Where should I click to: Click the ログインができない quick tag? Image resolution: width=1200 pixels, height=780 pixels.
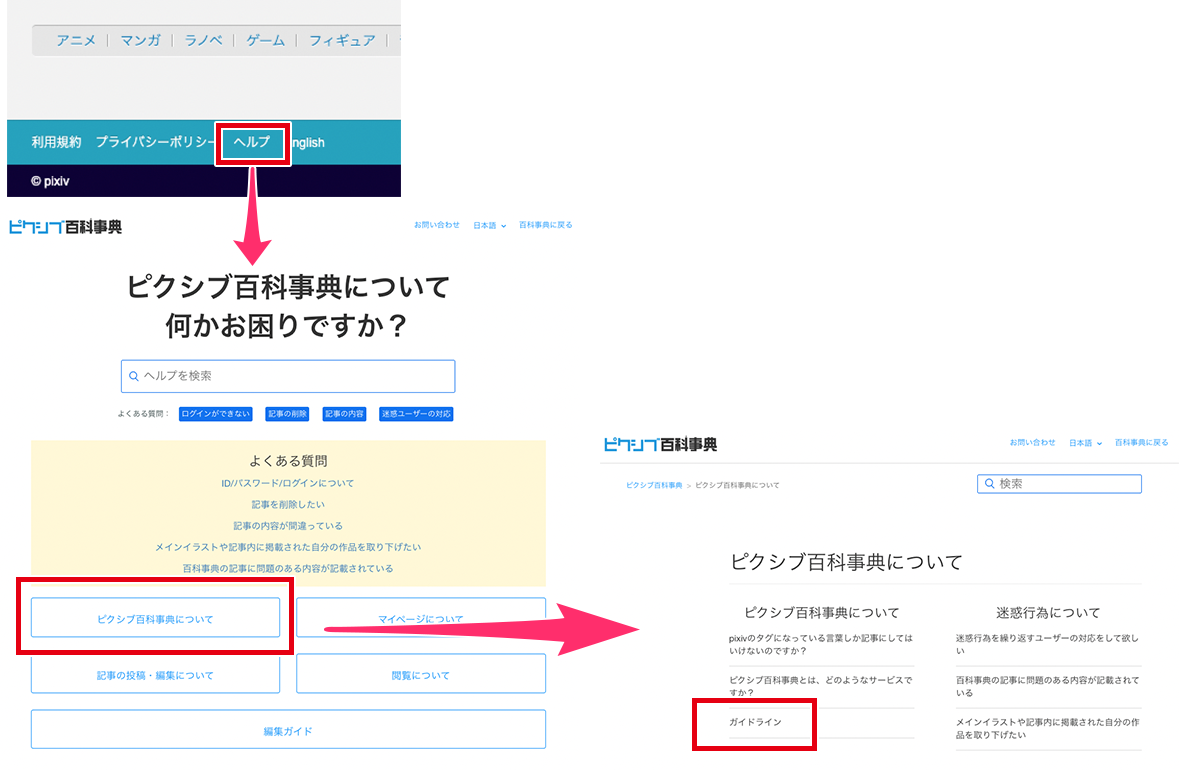pyautogui.click(x=216, y=414)
